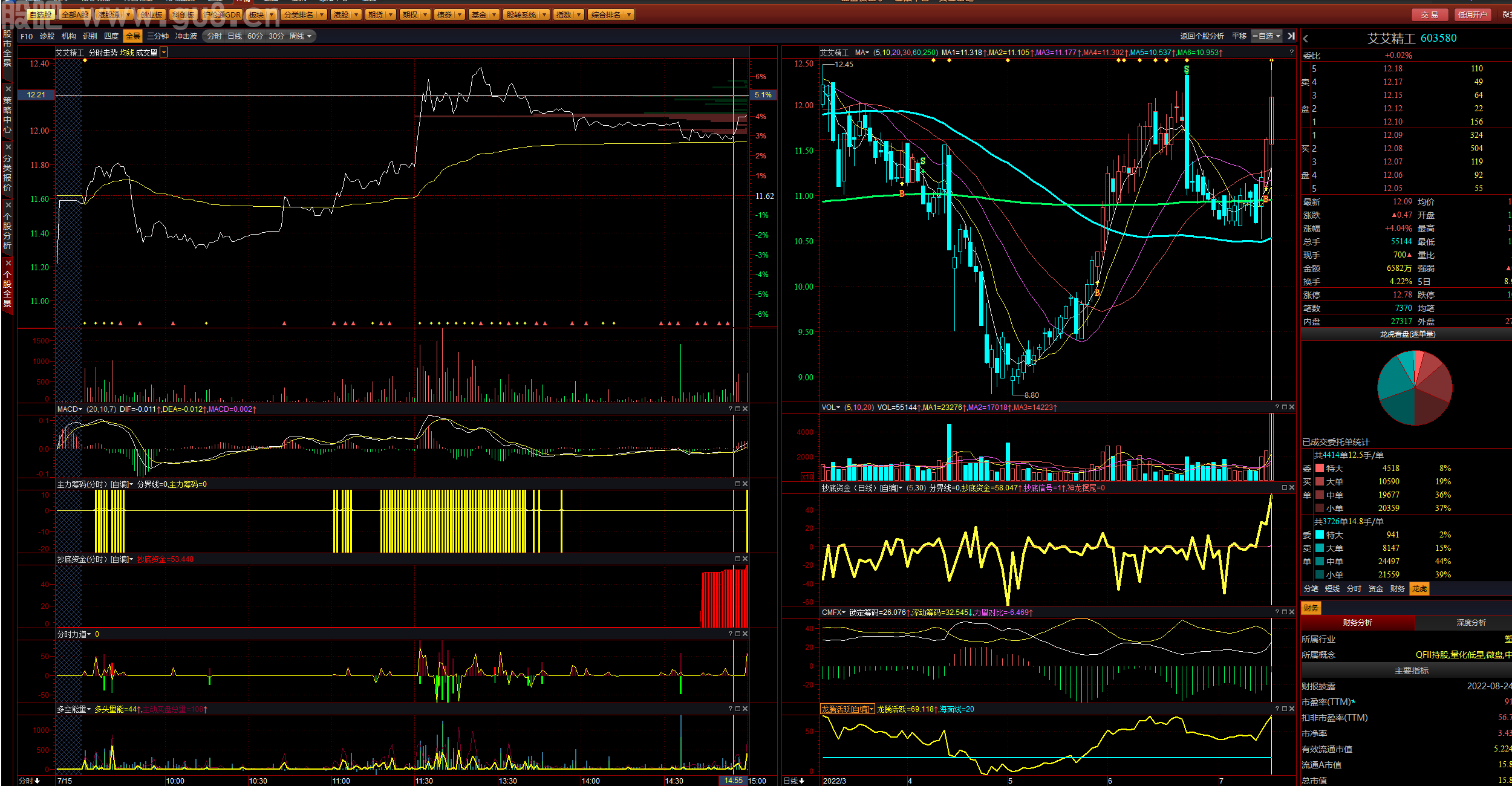The height and width of the screenshot is (786, 1512).
Task: Close the daily VOL panel
Action: point(1292,408)
